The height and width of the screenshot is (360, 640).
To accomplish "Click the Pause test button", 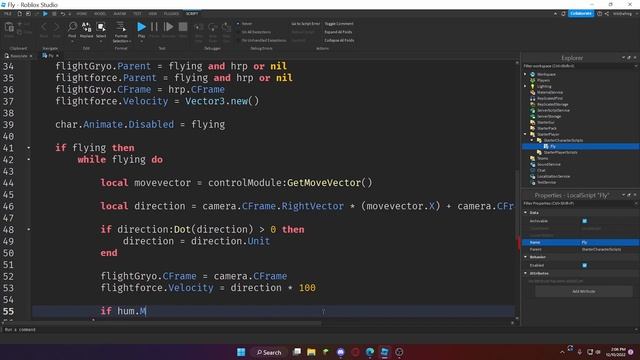I will click(x=154, y=27).
